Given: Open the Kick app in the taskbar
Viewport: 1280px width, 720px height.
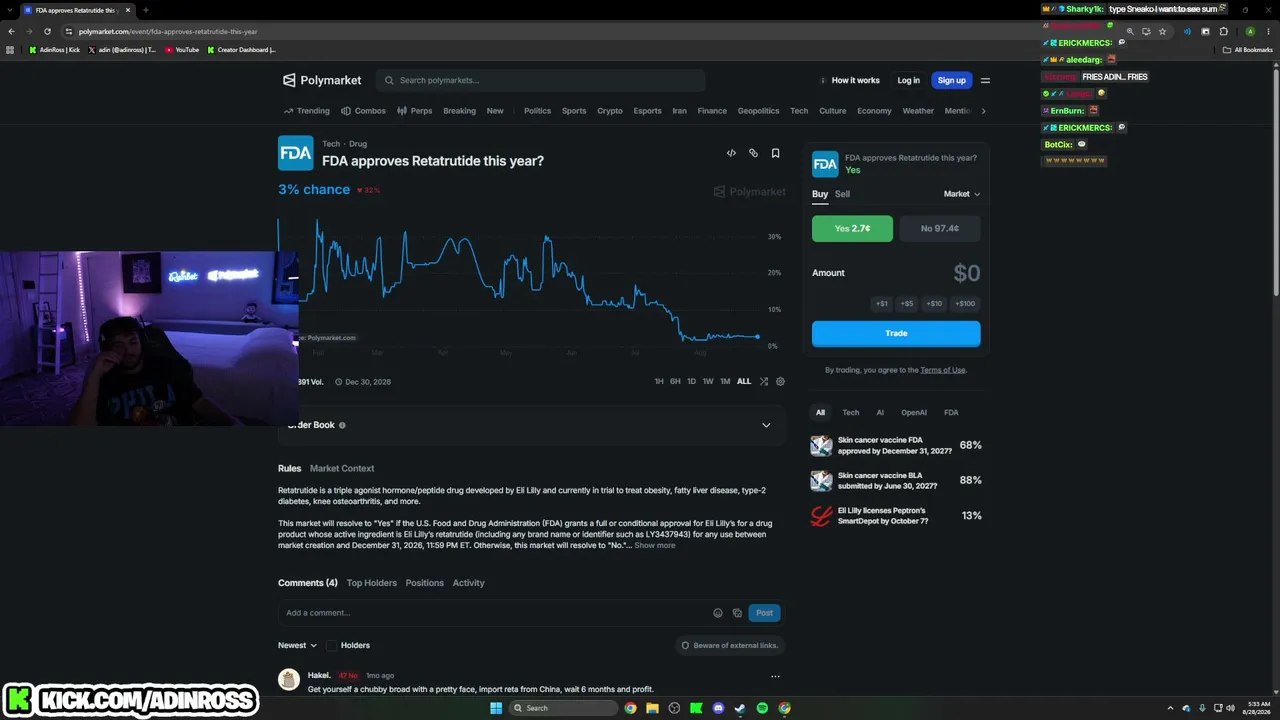Looking at the screenshot, I should 696,708.
